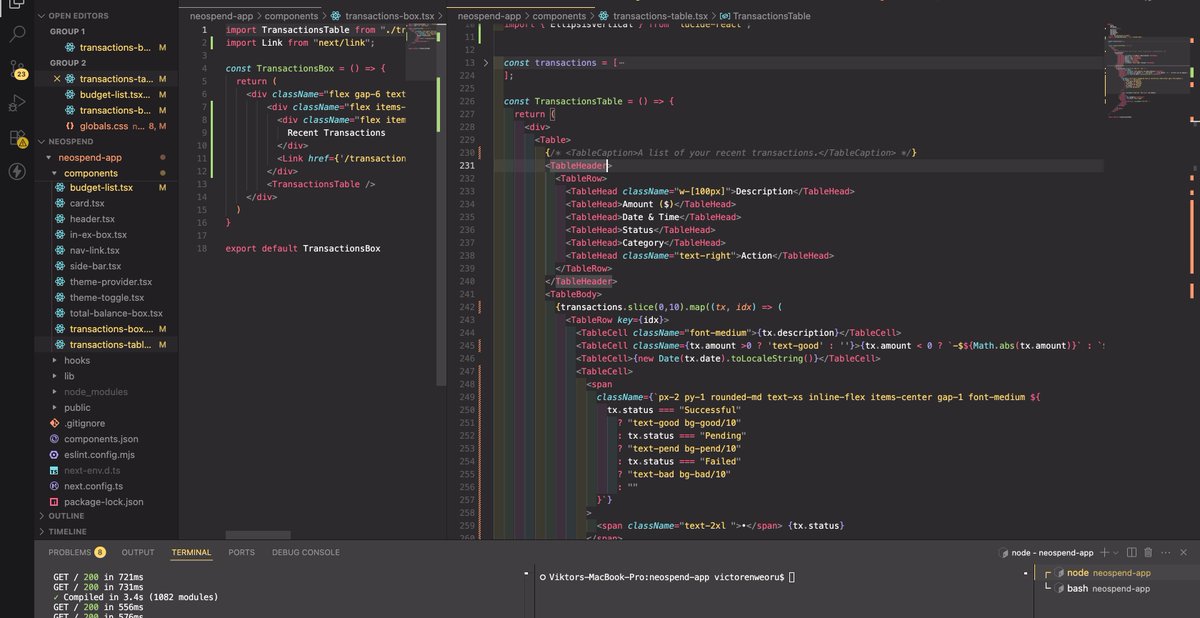The height and width of the screenshot is (618, 1200).
Task: Open Source Control view with 23 badge
Action: tap(17, 69)
